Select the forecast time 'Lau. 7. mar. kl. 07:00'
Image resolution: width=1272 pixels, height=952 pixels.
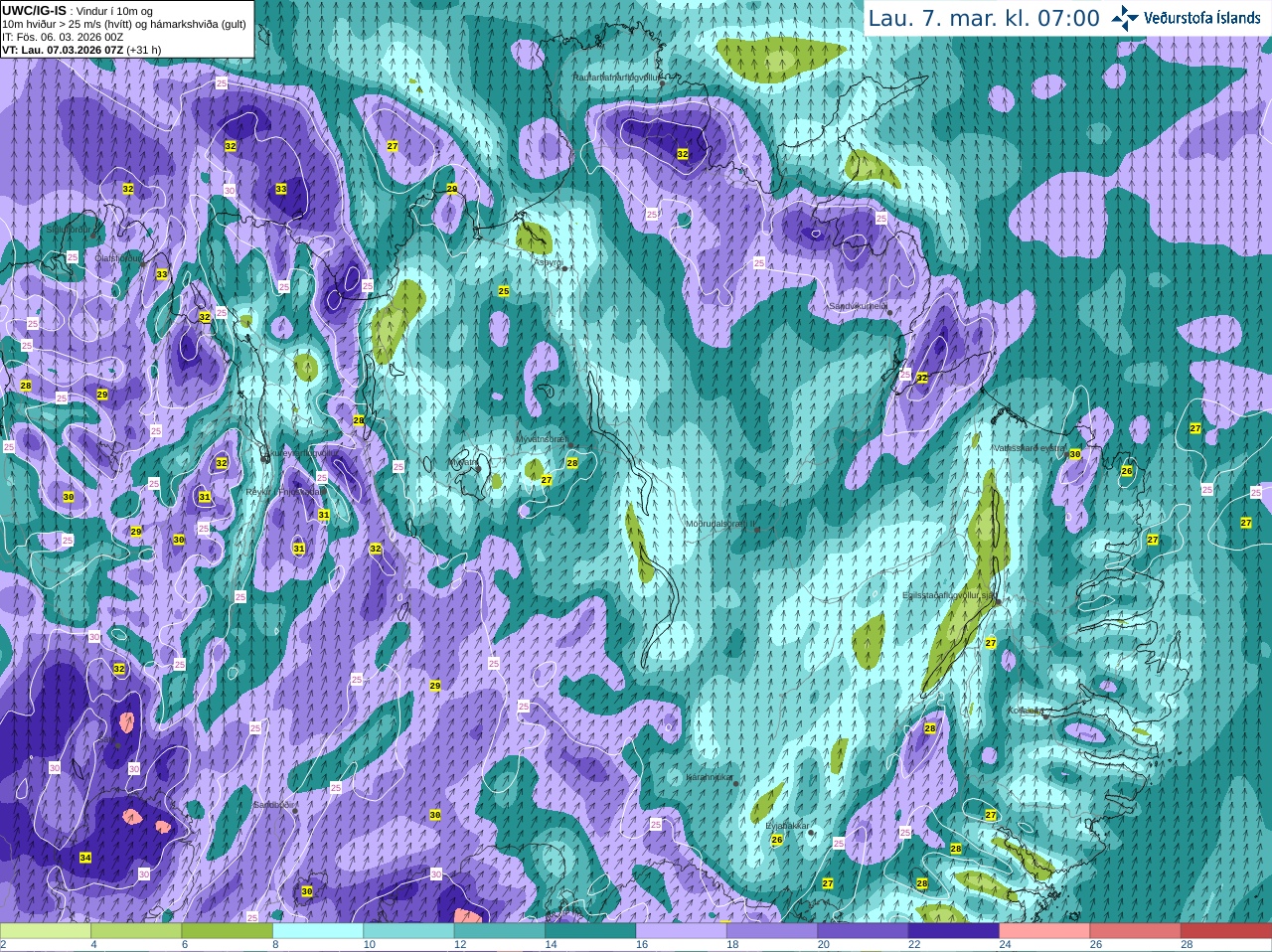pyautogui.click(x=984, y=18)
